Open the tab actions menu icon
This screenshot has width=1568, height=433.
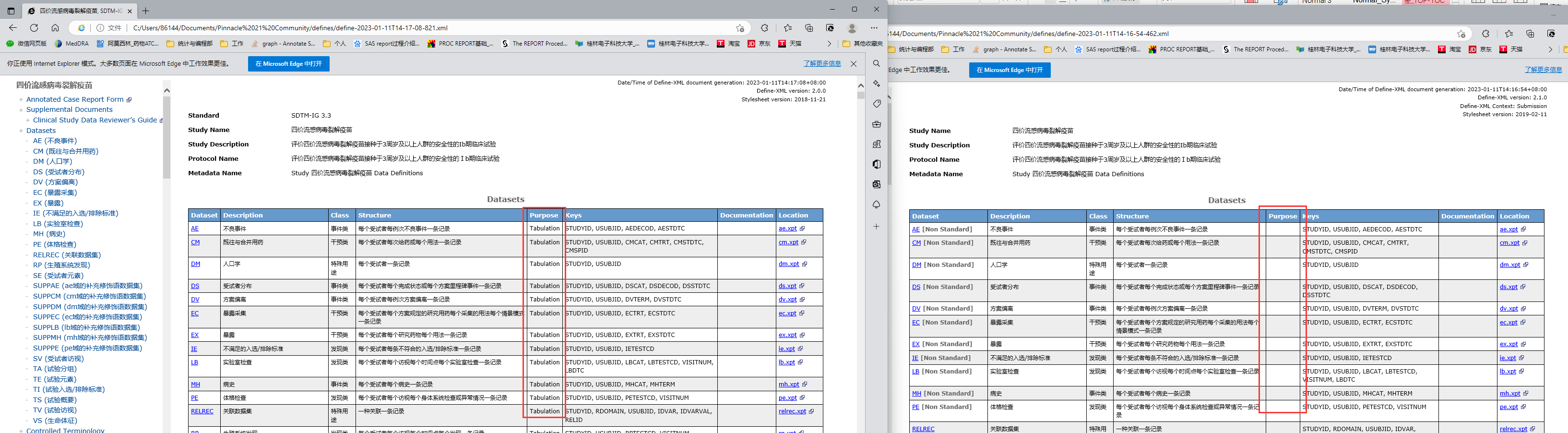click(x=11, y=11)
